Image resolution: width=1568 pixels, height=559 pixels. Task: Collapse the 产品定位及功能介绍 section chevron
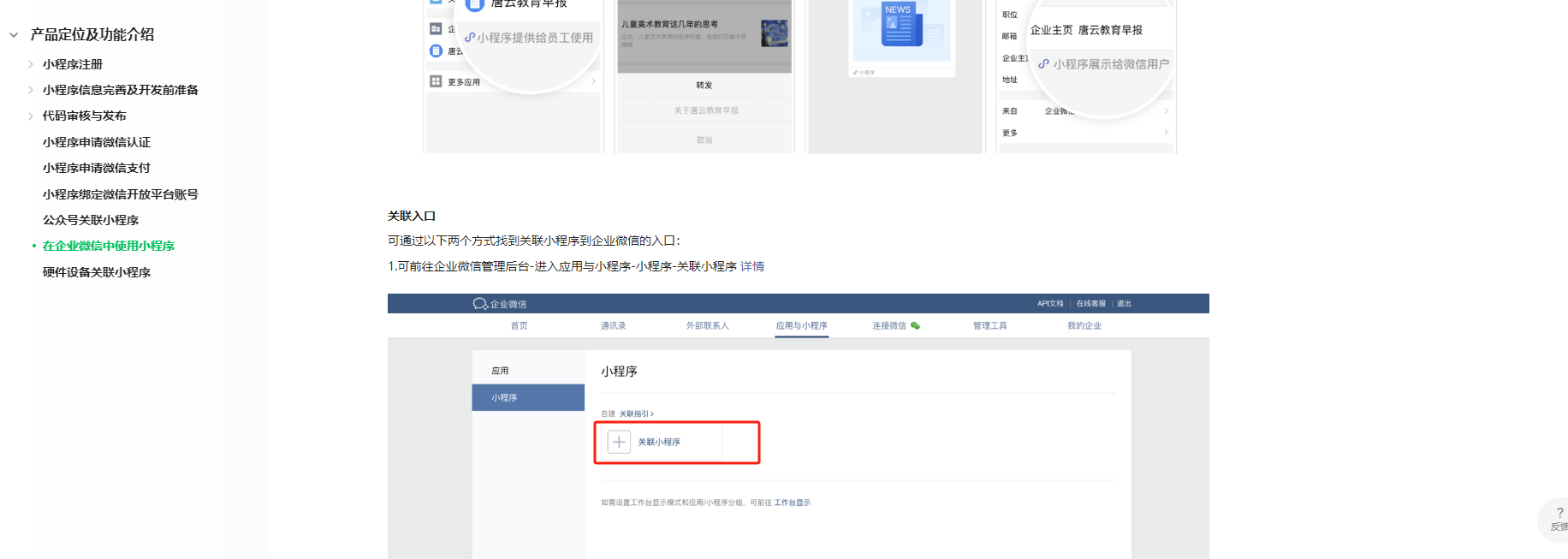click(x=14, y=35)
